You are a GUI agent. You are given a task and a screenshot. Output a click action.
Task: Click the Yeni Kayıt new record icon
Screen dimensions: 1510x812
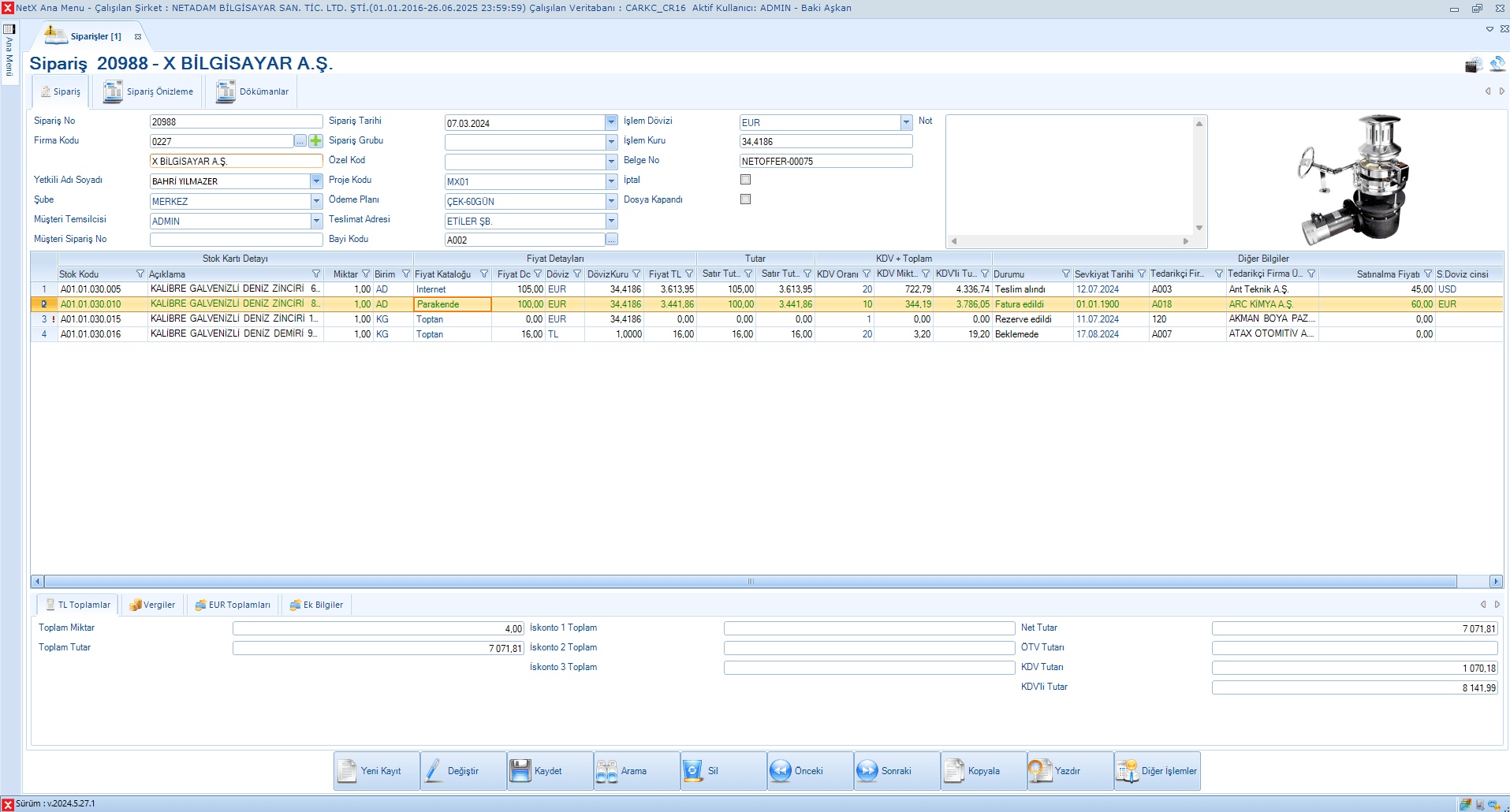click(x=347, y=770)
